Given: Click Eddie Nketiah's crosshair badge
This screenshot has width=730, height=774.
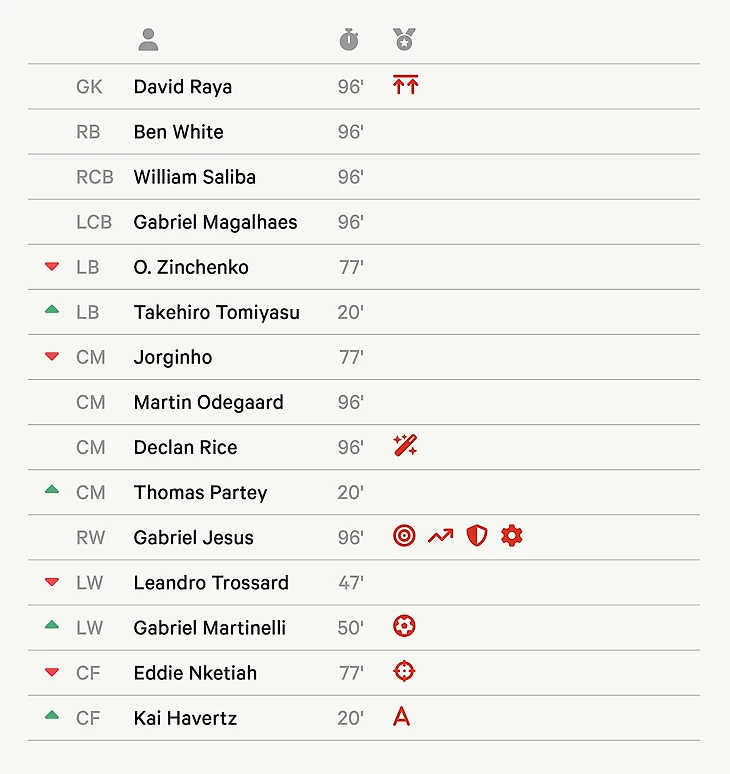Looking at the screenshot, I should click(404, 672).
